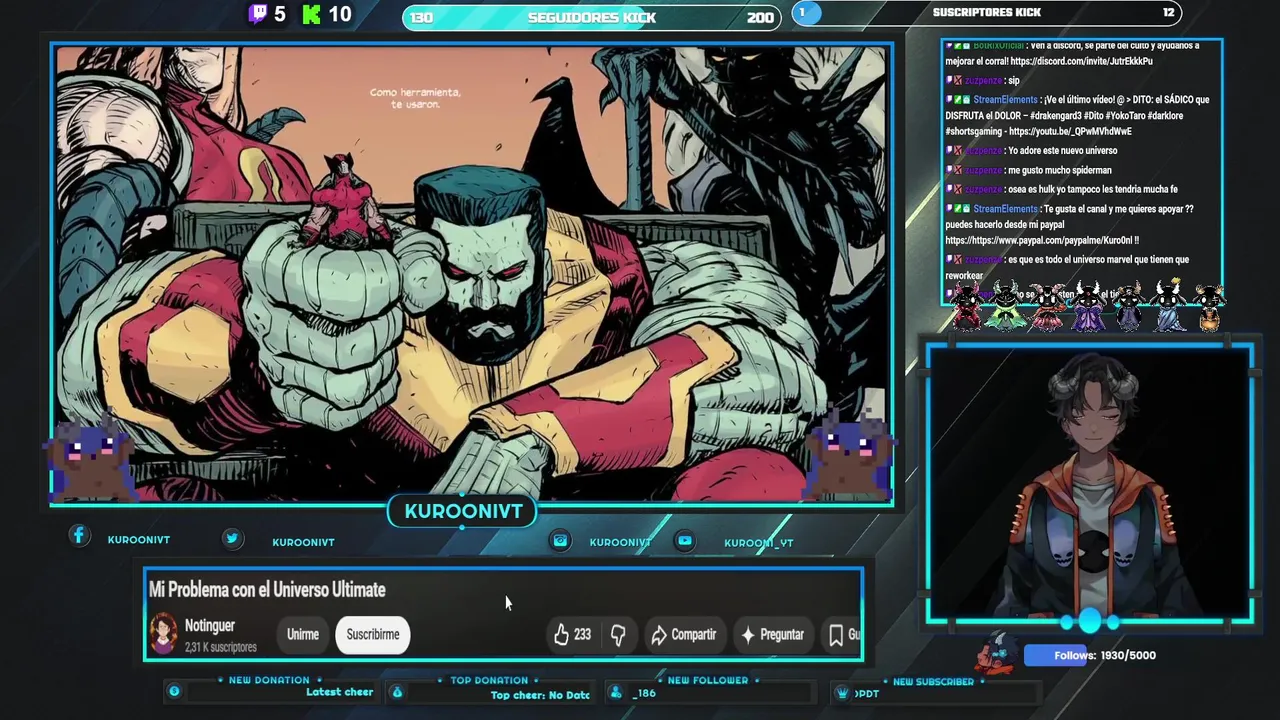
Task: Click the small red mascot icon beside Follows
Action: [x=996, y=652]
